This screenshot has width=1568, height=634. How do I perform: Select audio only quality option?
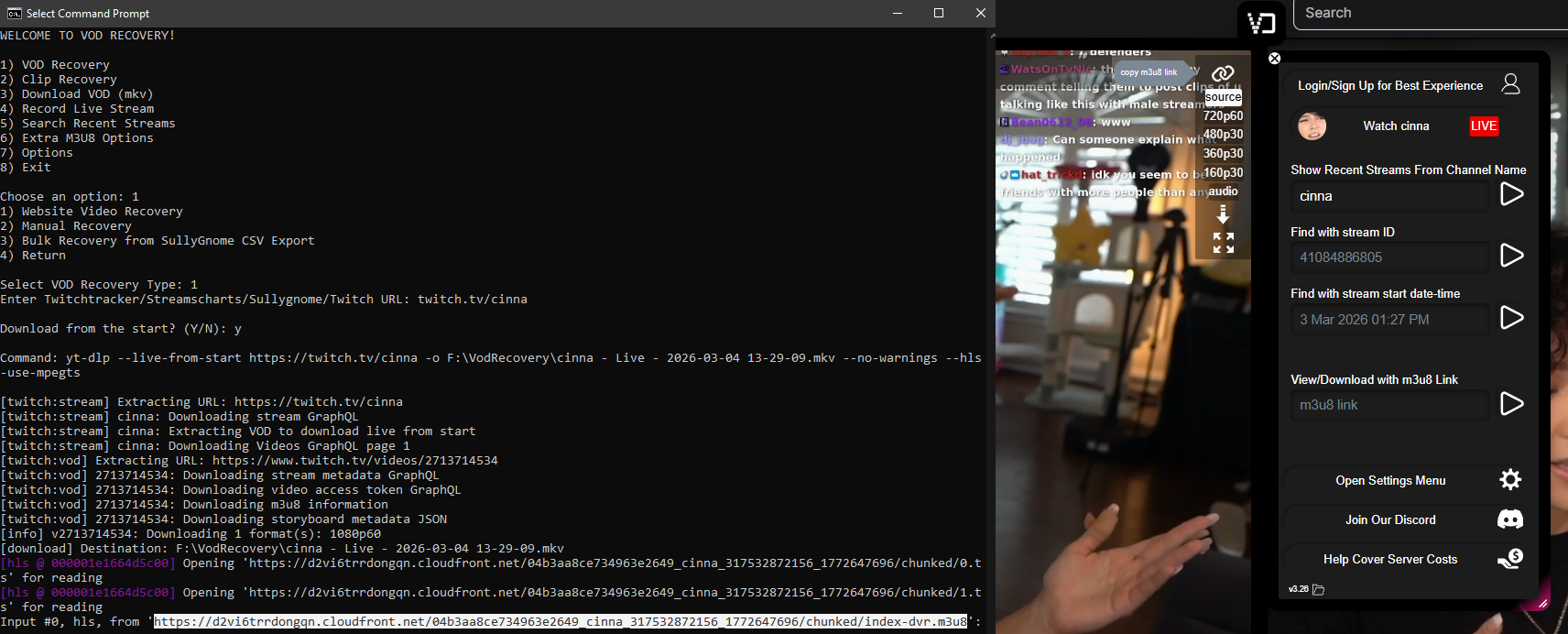click(1223, 191)
